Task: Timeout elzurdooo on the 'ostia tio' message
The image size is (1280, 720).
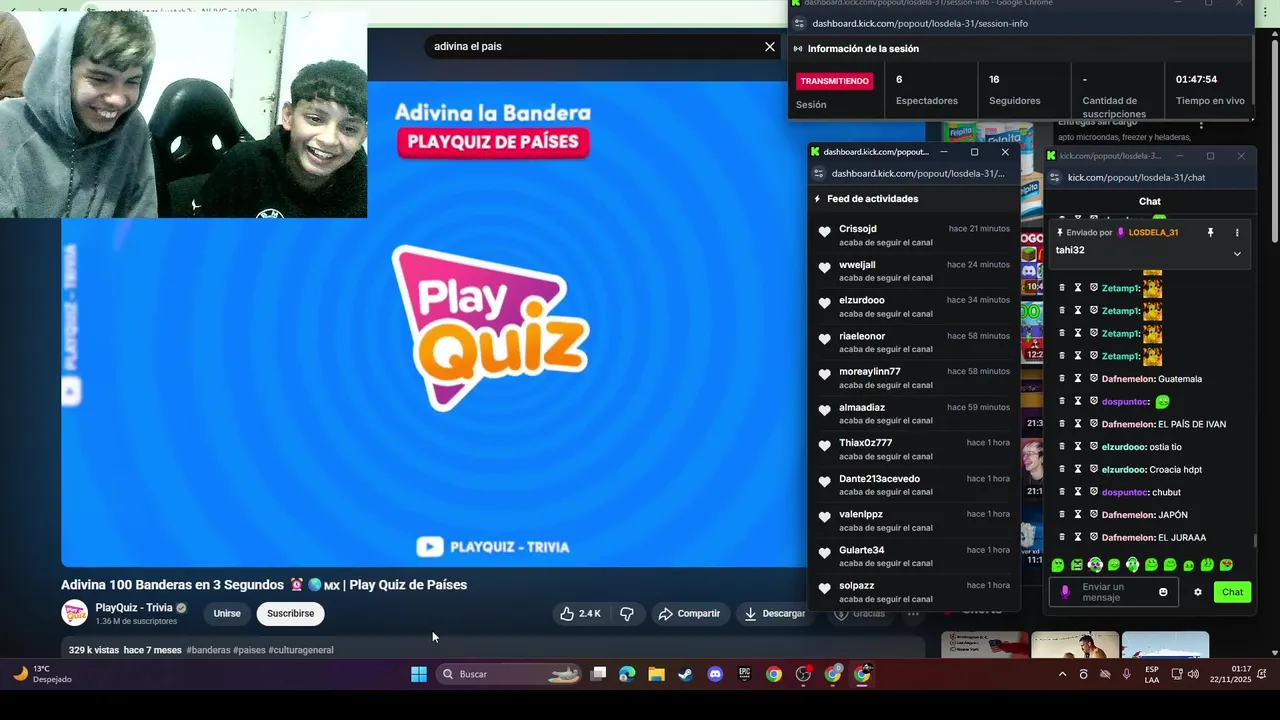Action: click(1078, 447)
